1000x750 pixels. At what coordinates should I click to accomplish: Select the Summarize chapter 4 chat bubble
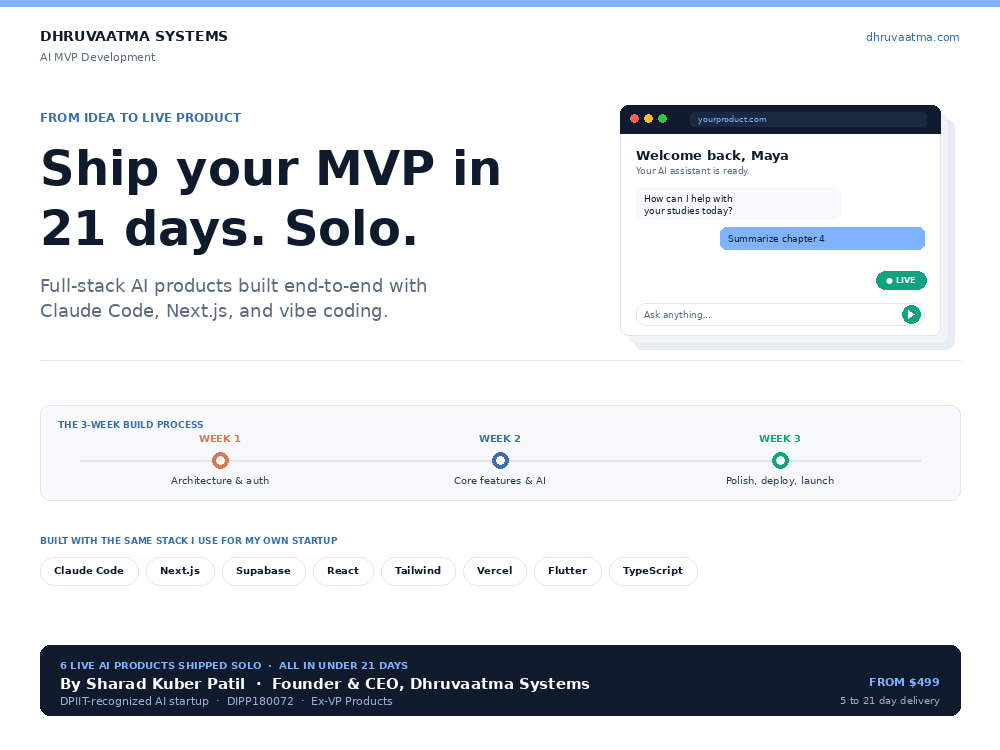(x=822, y=239)
